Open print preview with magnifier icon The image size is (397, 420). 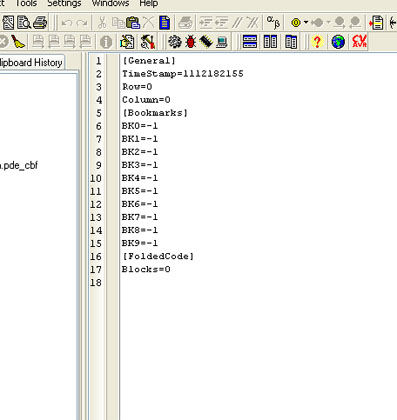(x=24, y=23)
